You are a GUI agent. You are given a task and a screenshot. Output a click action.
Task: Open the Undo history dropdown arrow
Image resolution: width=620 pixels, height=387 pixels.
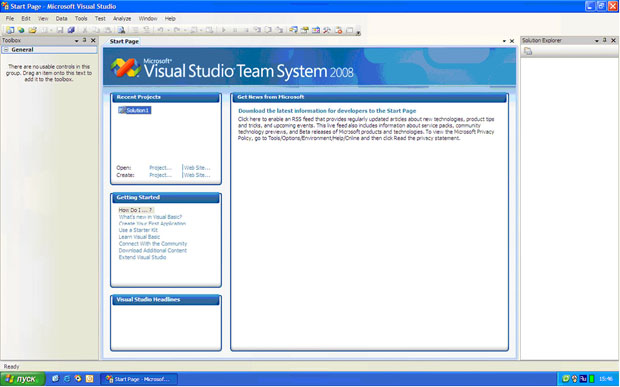coord(168,30)
